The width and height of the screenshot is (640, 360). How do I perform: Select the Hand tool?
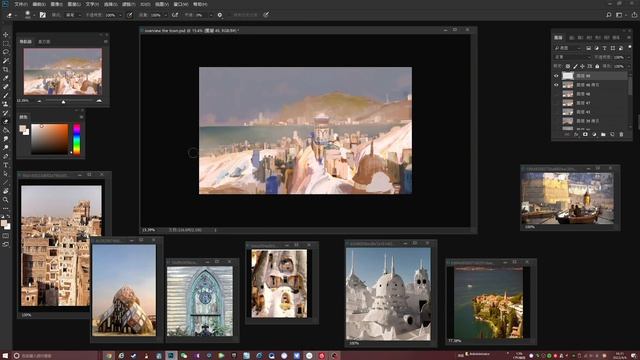pos(6,191)
